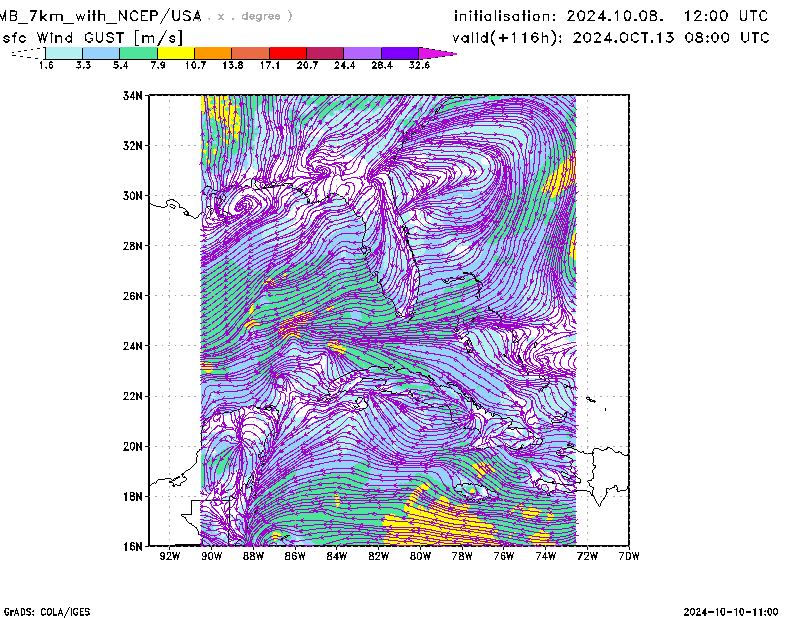This screenshot has width=800, height=618.
Task: Click the 72W longitude label
Action: 587,556
